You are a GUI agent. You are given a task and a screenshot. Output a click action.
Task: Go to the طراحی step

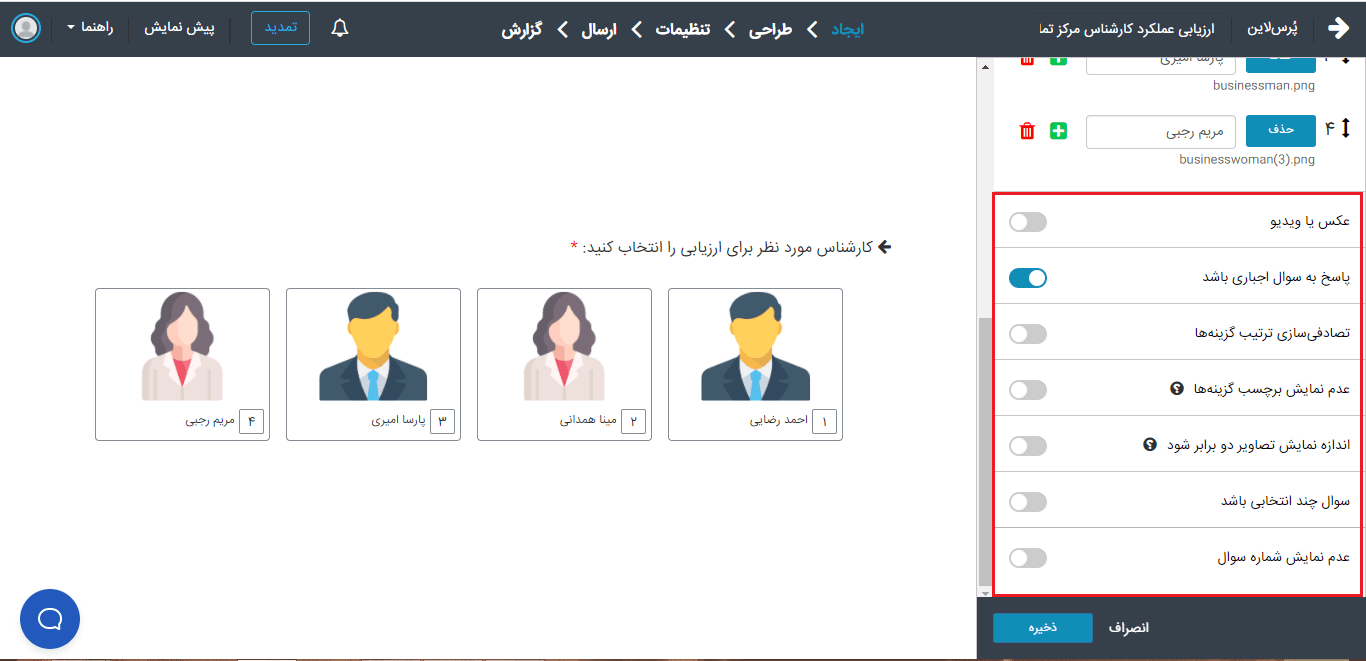[x=770, y=29]
